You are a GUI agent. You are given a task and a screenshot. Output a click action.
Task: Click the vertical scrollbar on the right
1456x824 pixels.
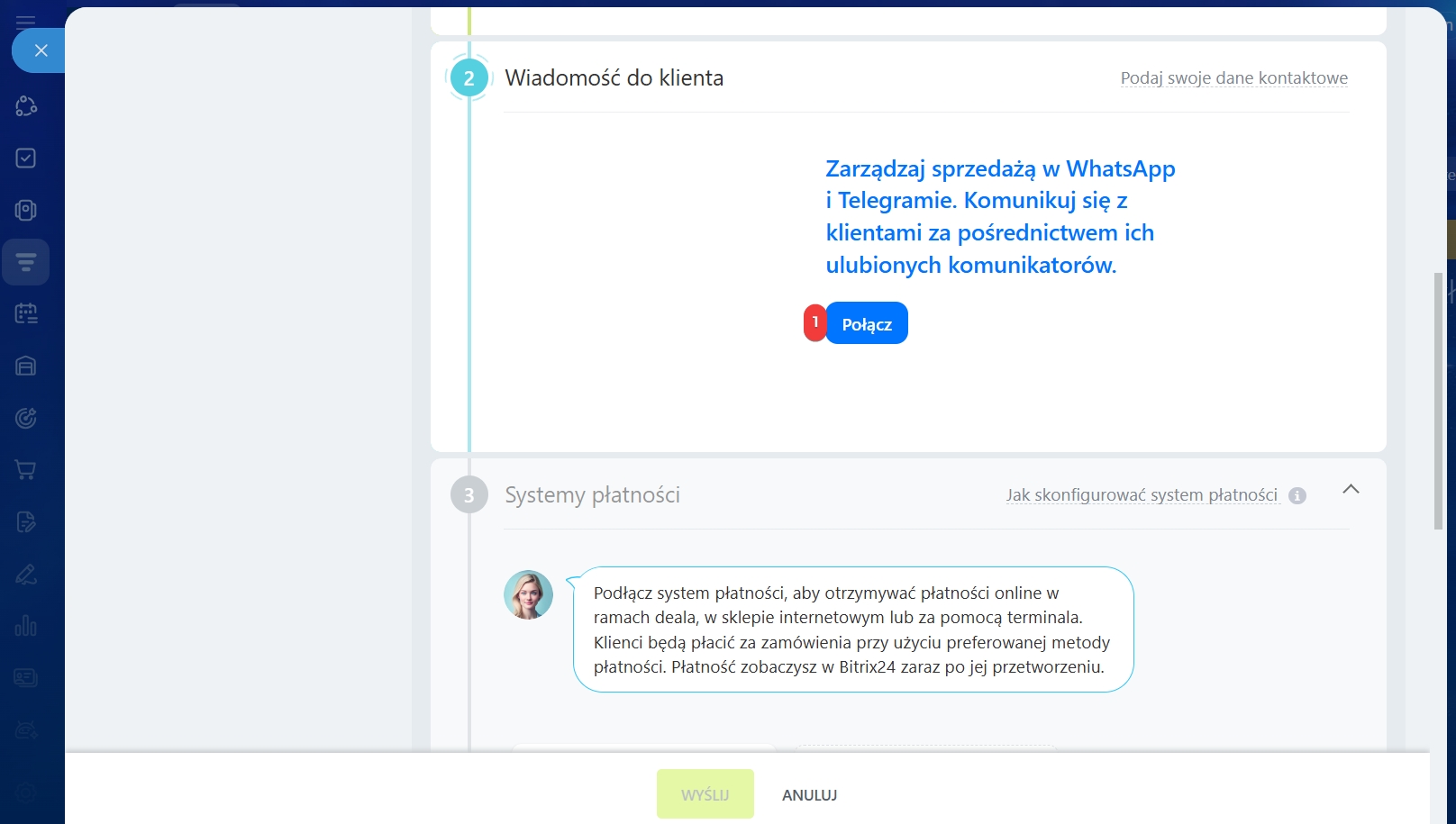coord(1438,401)
